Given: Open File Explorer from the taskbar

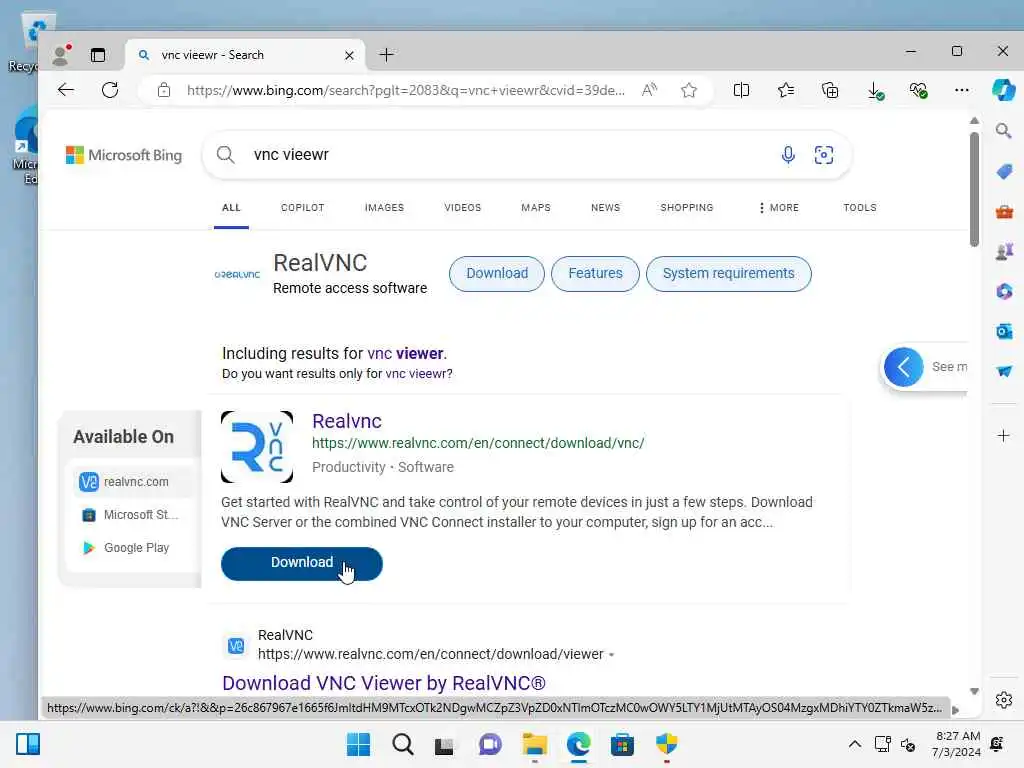Looking at the screenshot, I should 534,744.
